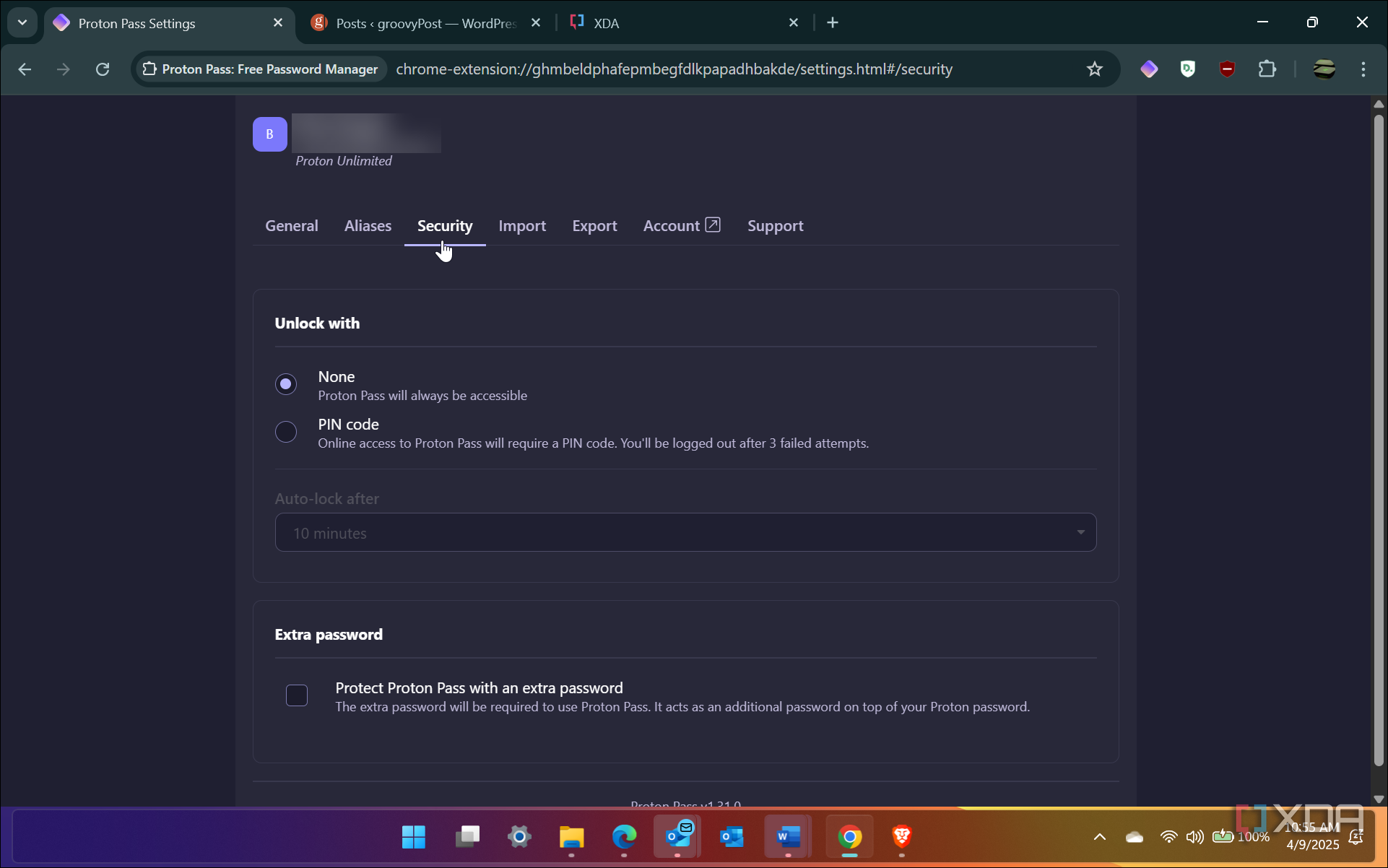Open the Account external link

pyautogui.click(x=682, y=226)
